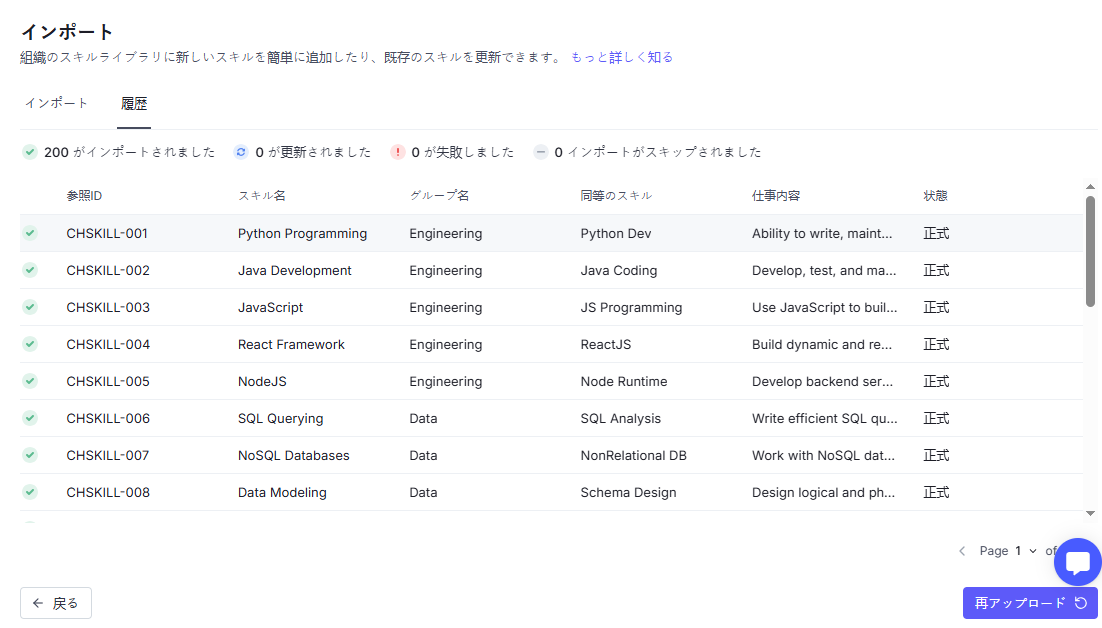Select the SQL Querying skill row
Image resolution: width=1102 pixels, height=628 pixels.
click(280, 418)
